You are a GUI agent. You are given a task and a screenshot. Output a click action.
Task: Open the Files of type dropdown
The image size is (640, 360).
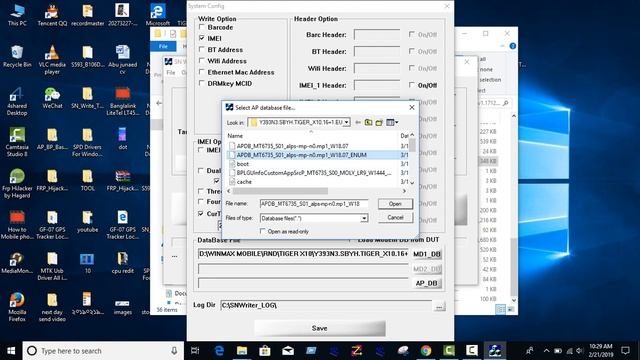pos(363,218)
